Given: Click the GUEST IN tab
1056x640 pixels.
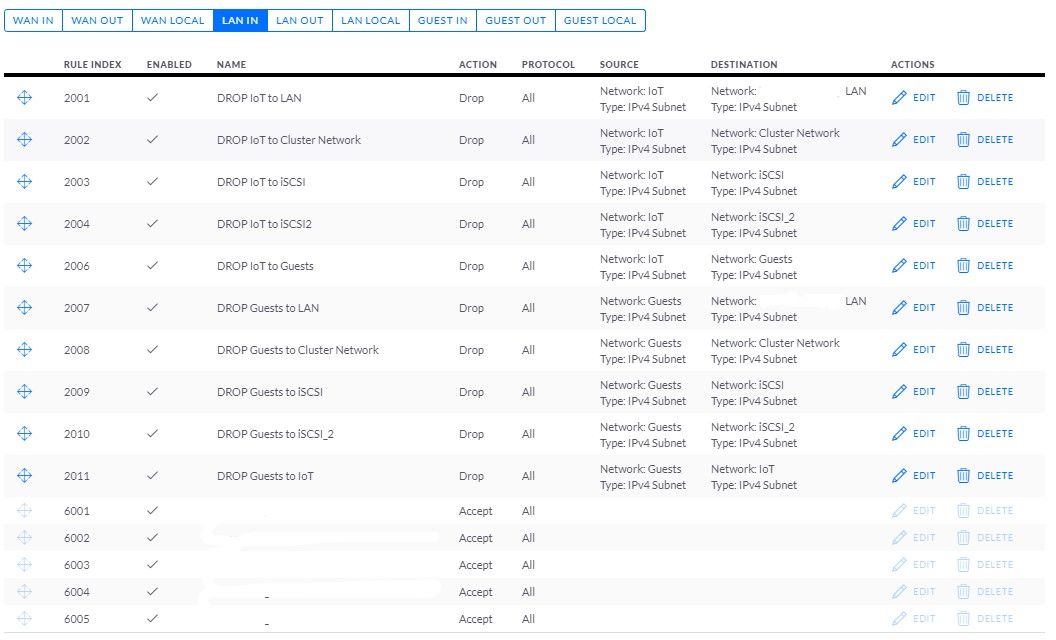Looking at the screenshot, I should pos(442,20).
